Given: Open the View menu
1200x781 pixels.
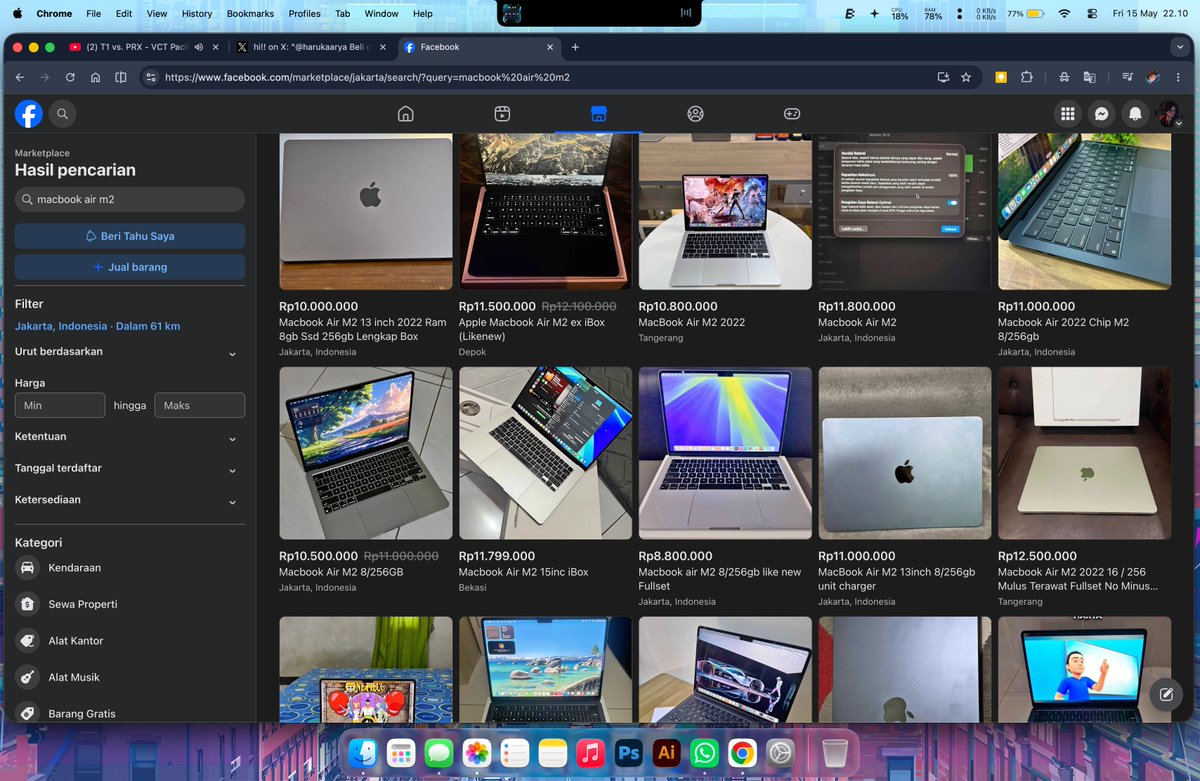Looking at the screenshot, I should click(156, 13).
